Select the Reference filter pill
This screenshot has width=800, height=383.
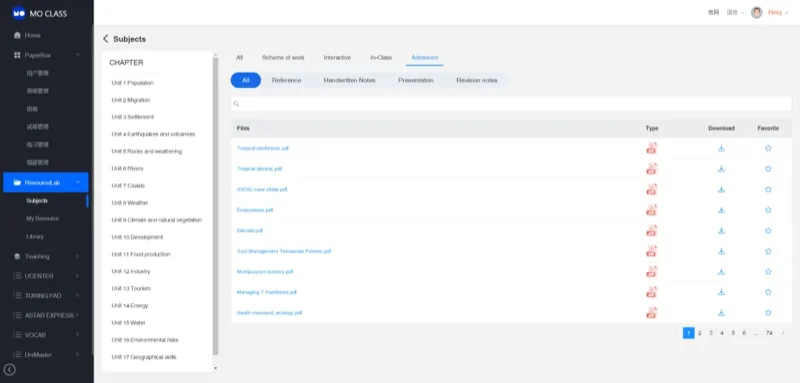[286, 81]
